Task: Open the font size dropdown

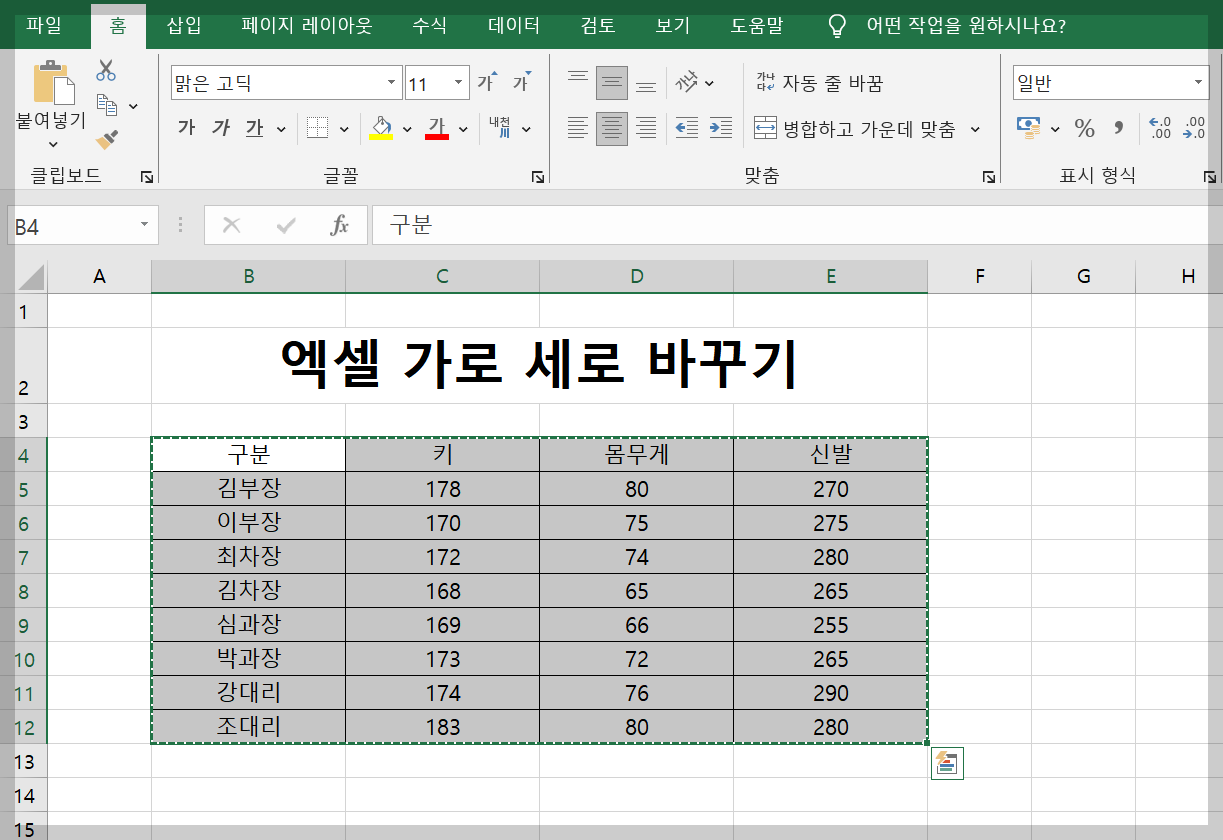Action: coord(457,83)
